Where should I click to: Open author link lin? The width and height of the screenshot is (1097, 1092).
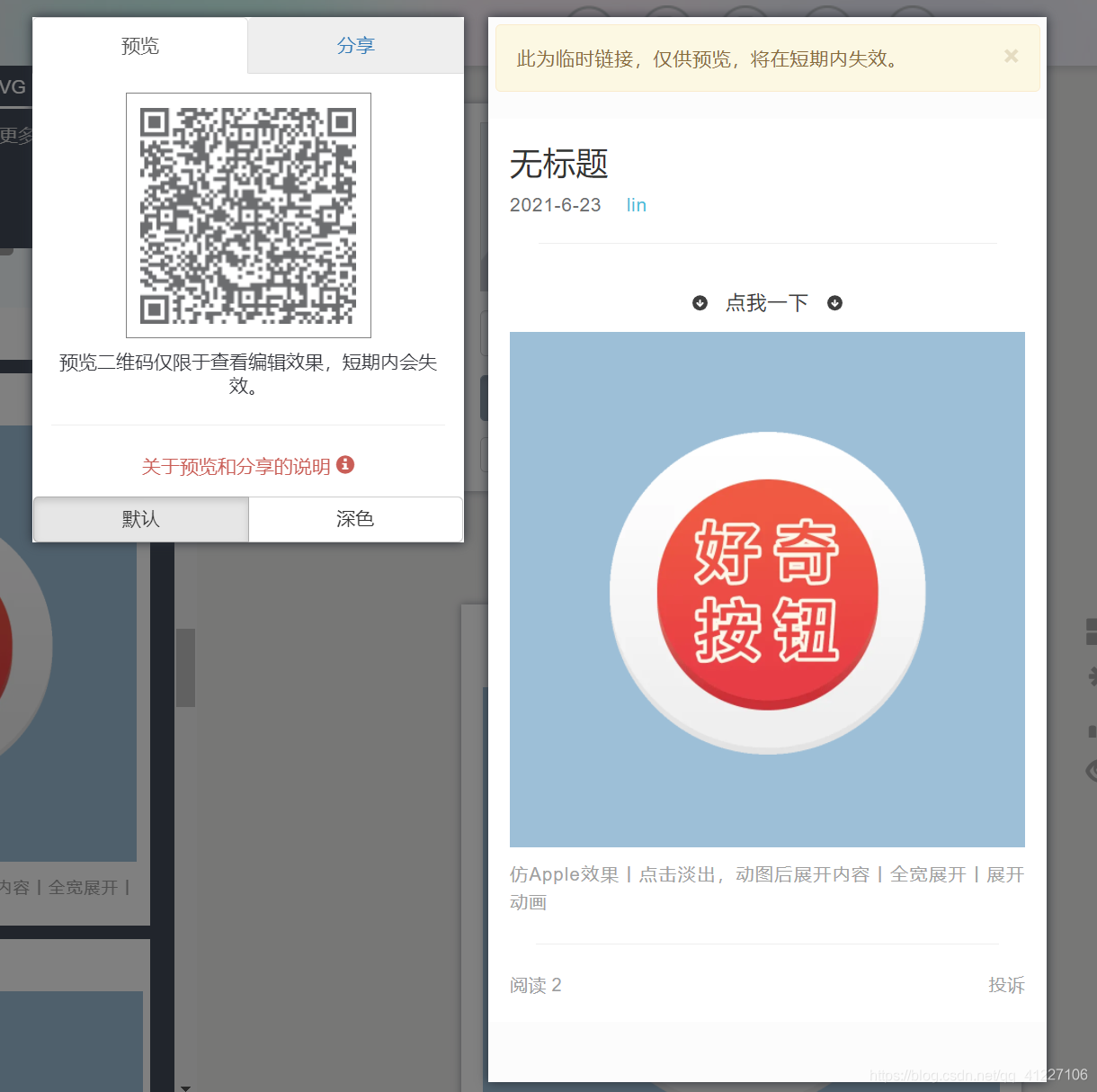pyautogui.click(x=637, y=205)
